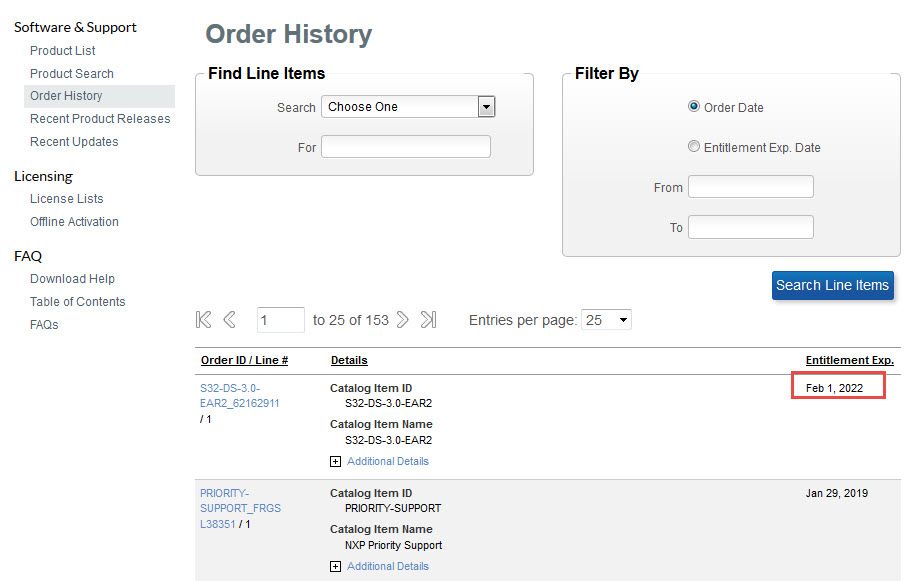Screen dimensions: 908x581
Task: Open Offline Activation page
Action: (74, 222)
